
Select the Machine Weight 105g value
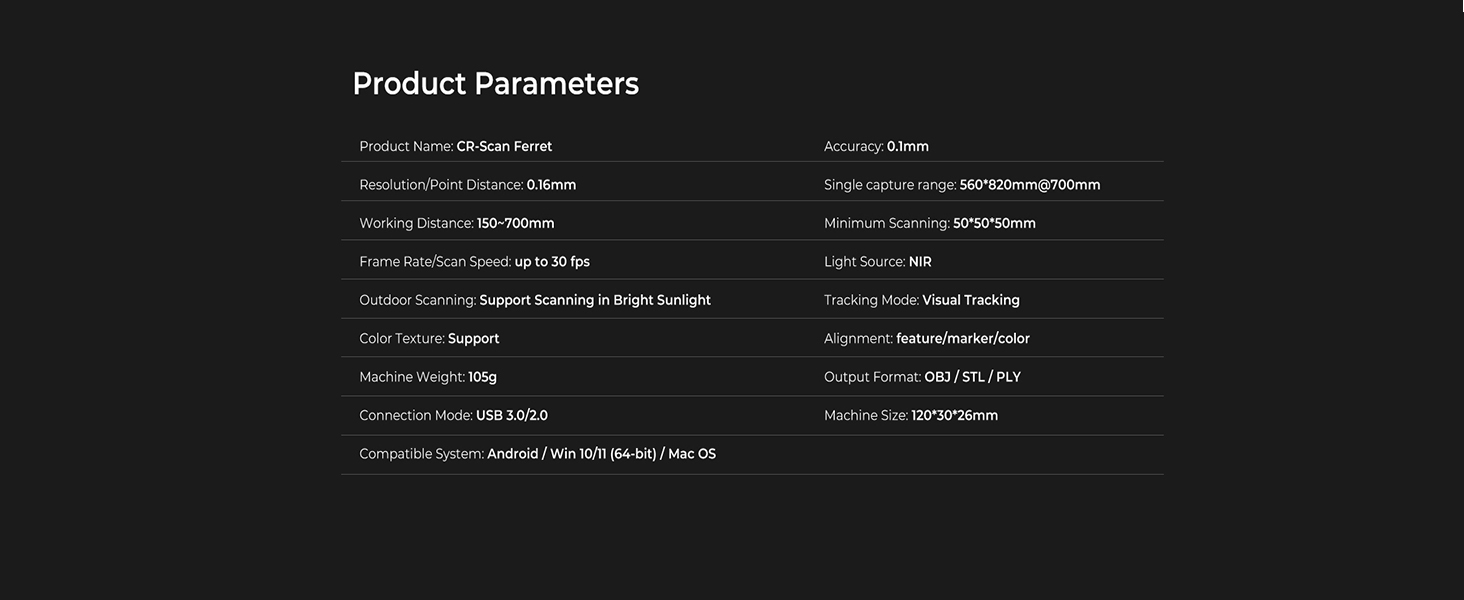click(482, 378)
